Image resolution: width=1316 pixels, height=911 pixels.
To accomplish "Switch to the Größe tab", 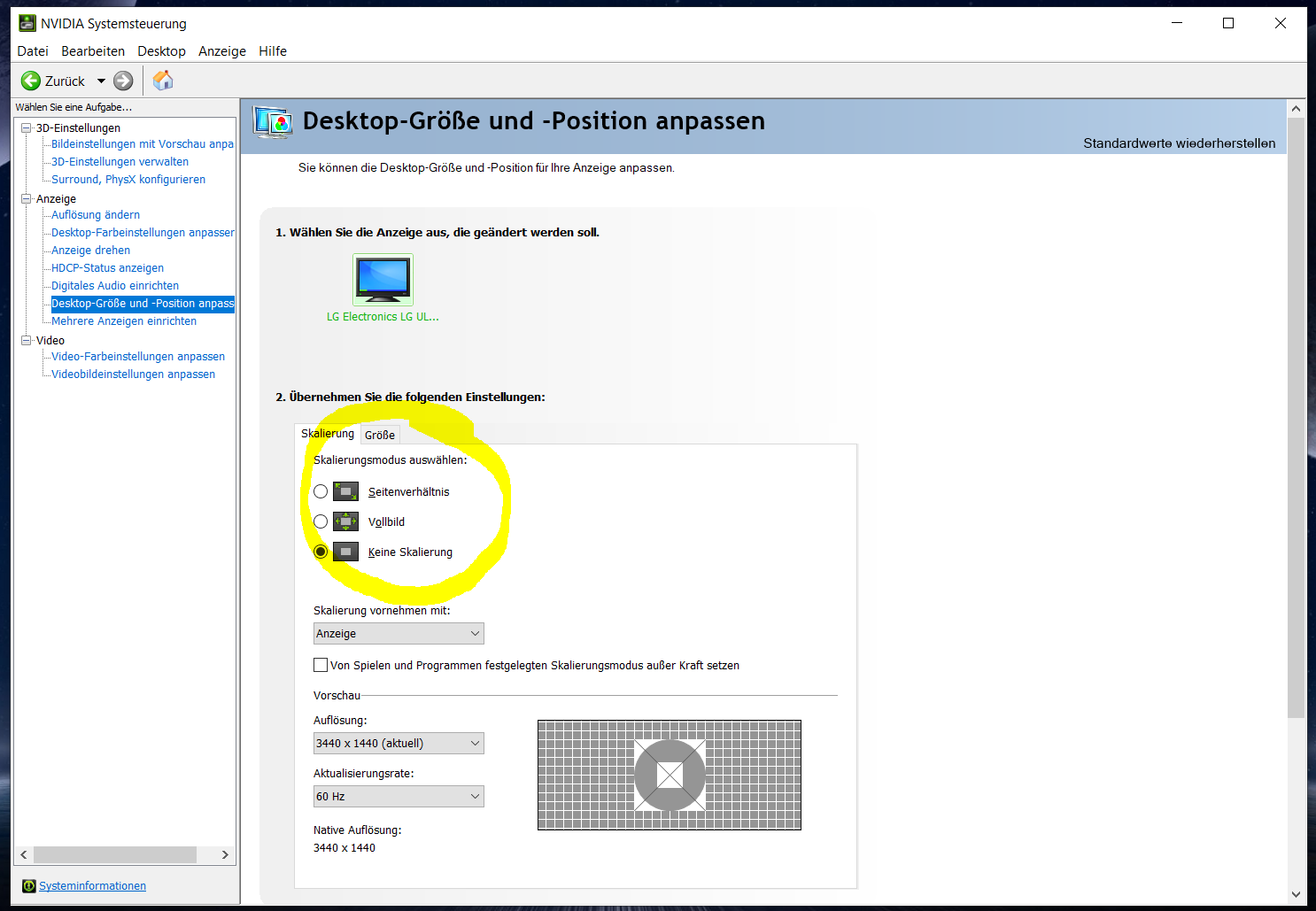I will pyautogui.click(x=380, y=435).
